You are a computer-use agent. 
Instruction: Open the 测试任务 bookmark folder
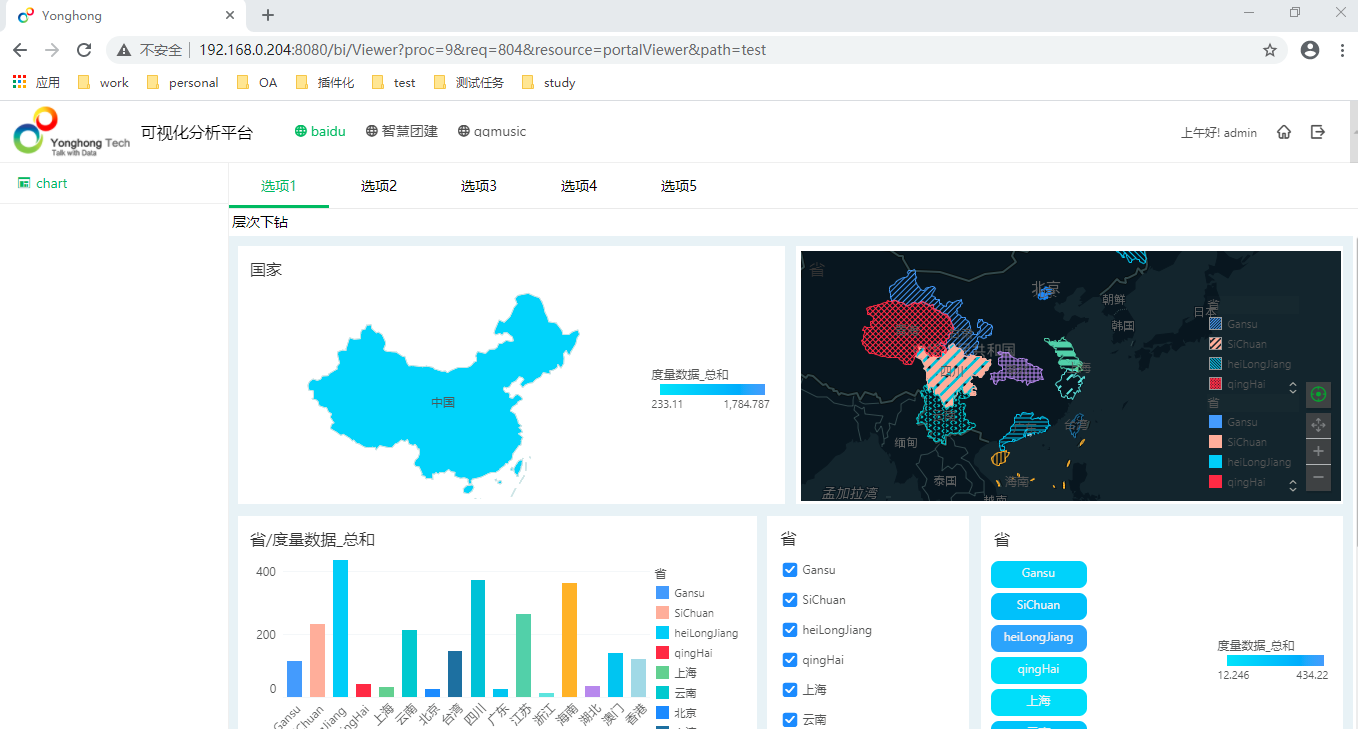pos(468,83)
